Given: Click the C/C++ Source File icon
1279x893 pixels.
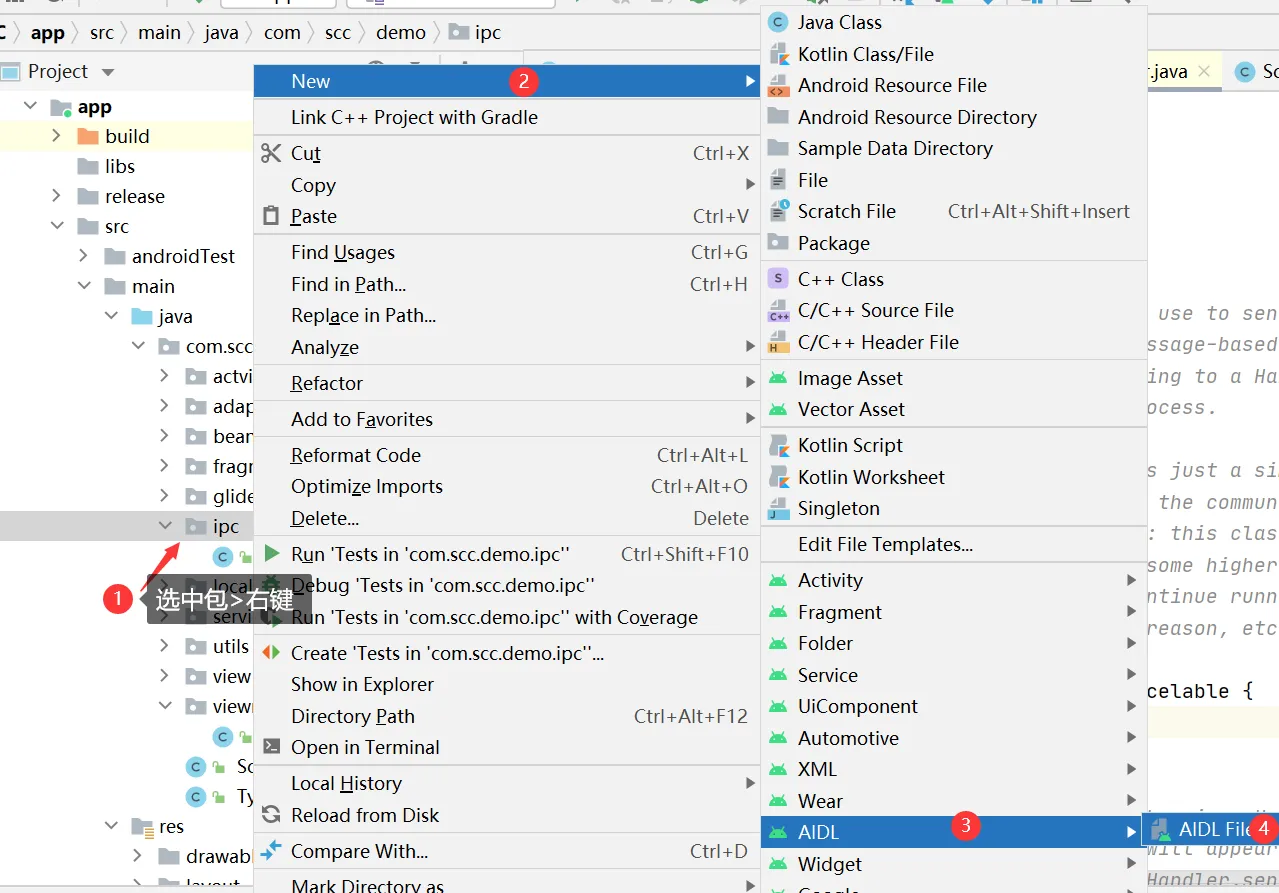Looking at the screenshot, I should coord(778,311).
